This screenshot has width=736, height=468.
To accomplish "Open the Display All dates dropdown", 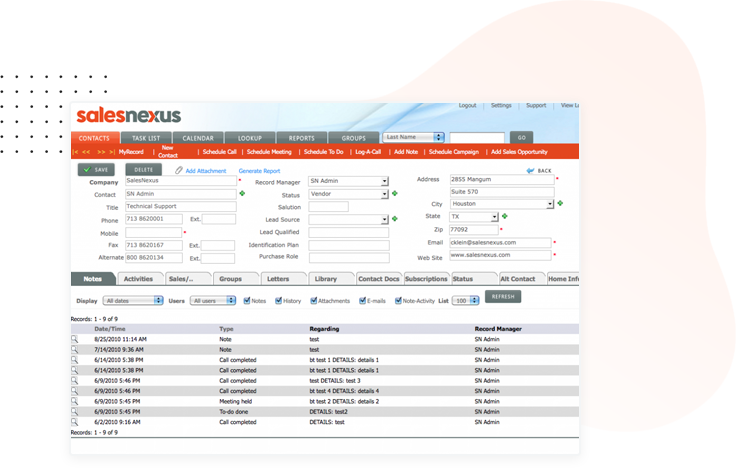I will click(x=133, y=300).
